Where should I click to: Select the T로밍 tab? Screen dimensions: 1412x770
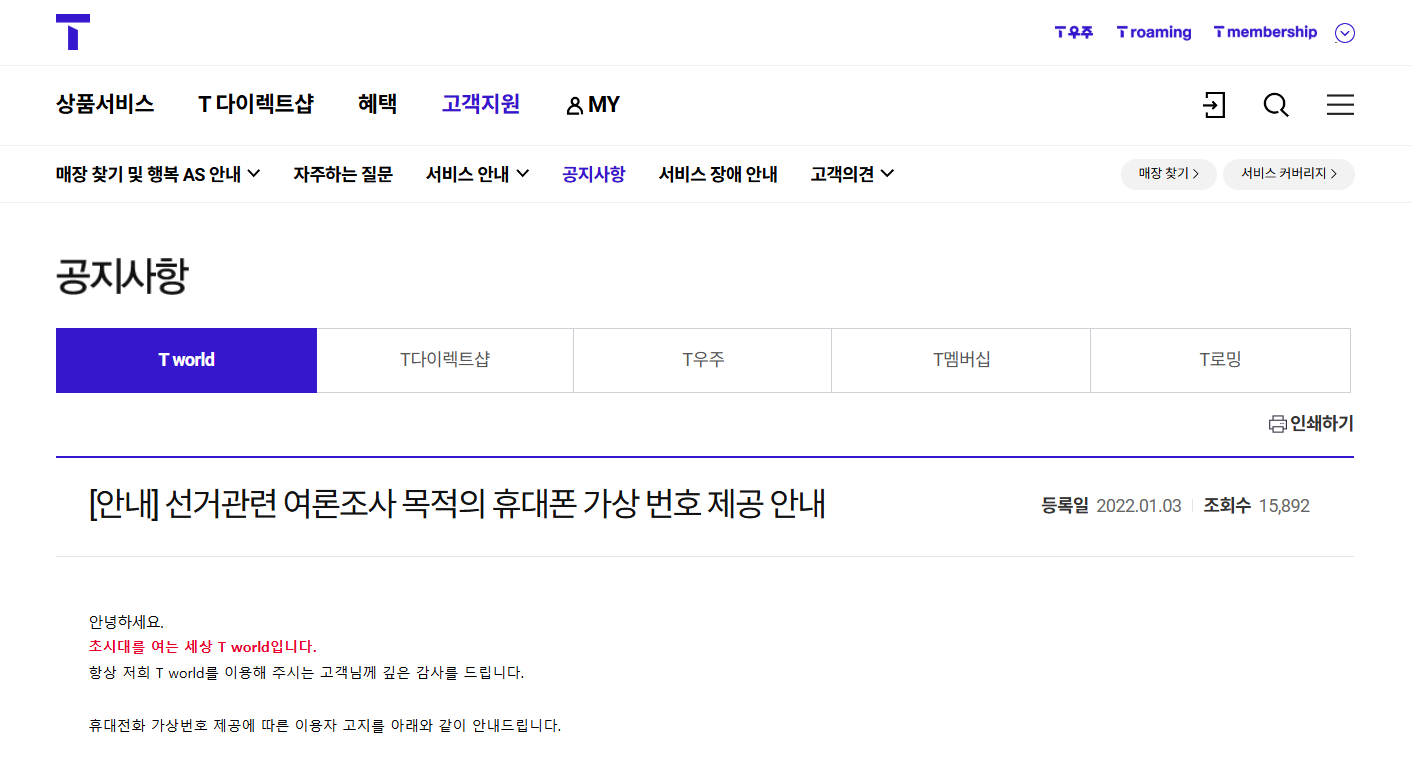click(x=1220, y=360)
